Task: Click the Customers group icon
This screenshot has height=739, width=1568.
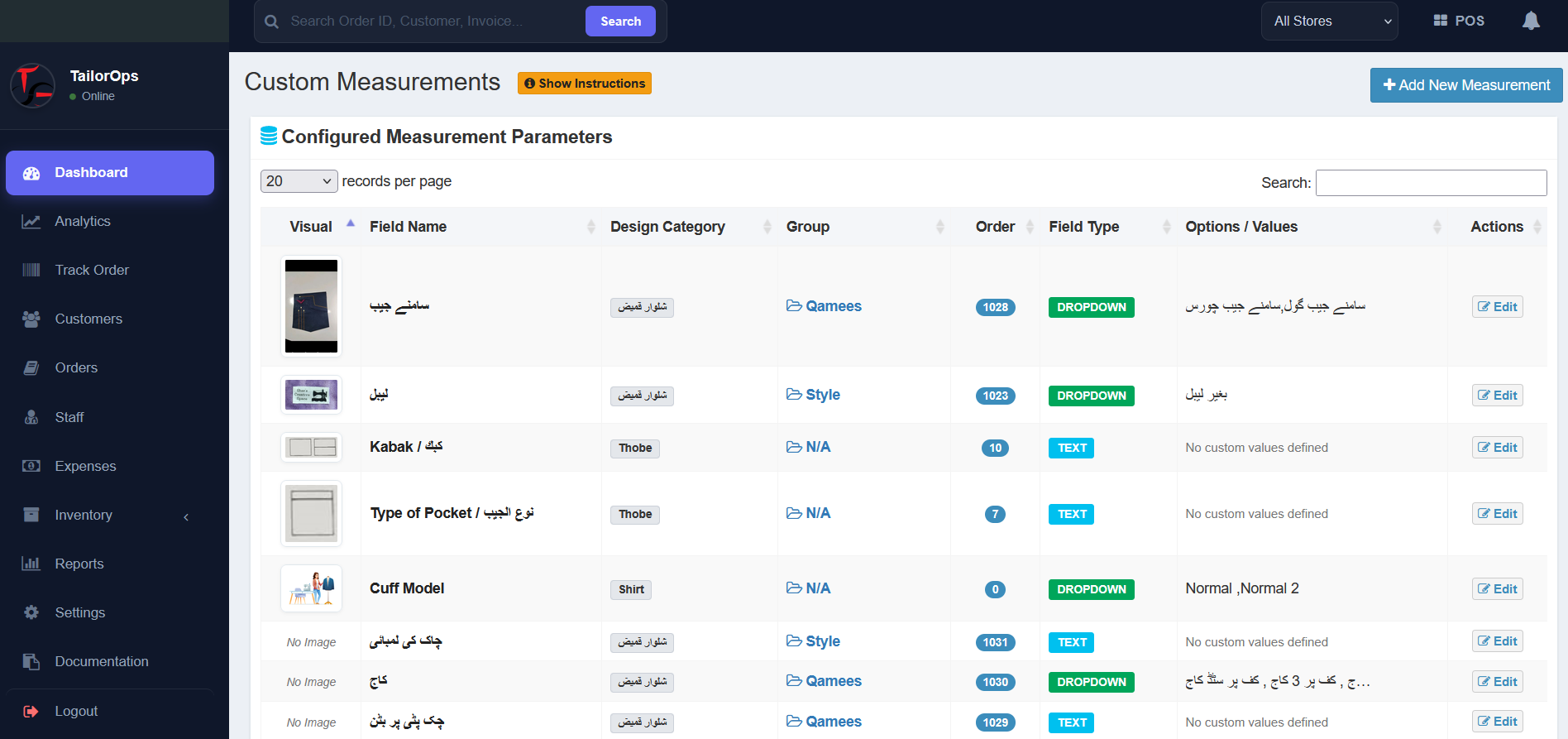Action: click(x=31, y=319)
